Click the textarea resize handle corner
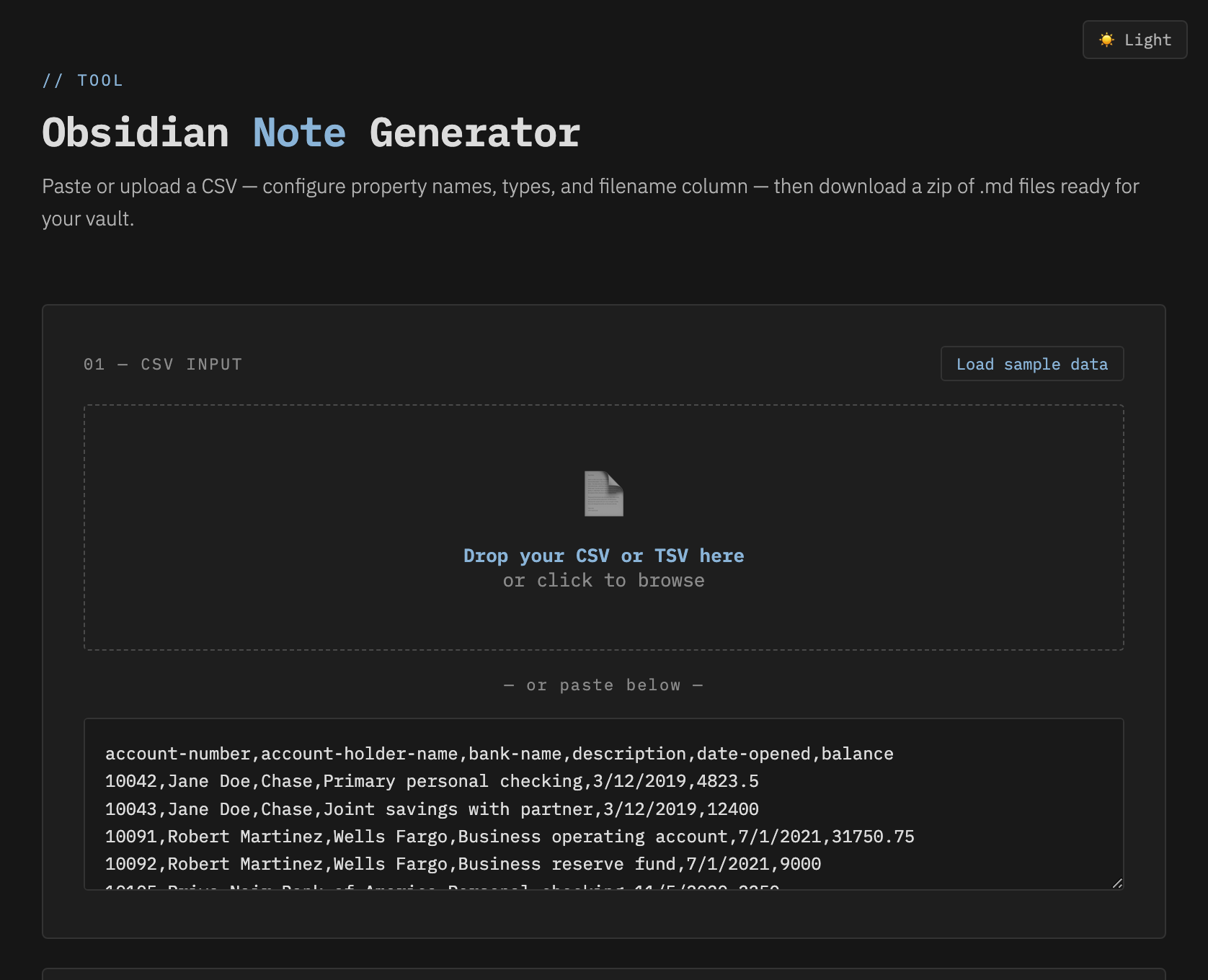Image resolution: width=1208 pixels, height=980 pixels. pos(1117,883)
